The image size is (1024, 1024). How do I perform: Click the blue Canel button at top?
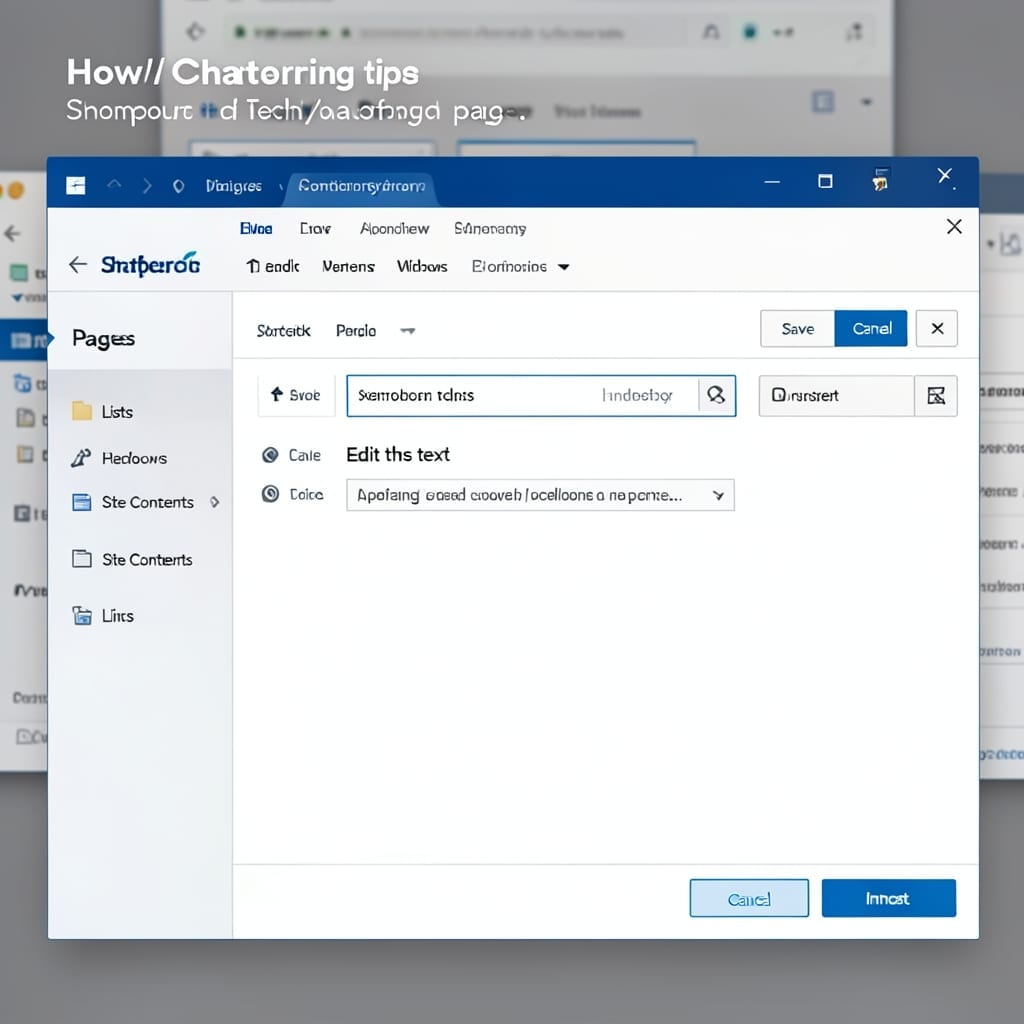[871, 328]
